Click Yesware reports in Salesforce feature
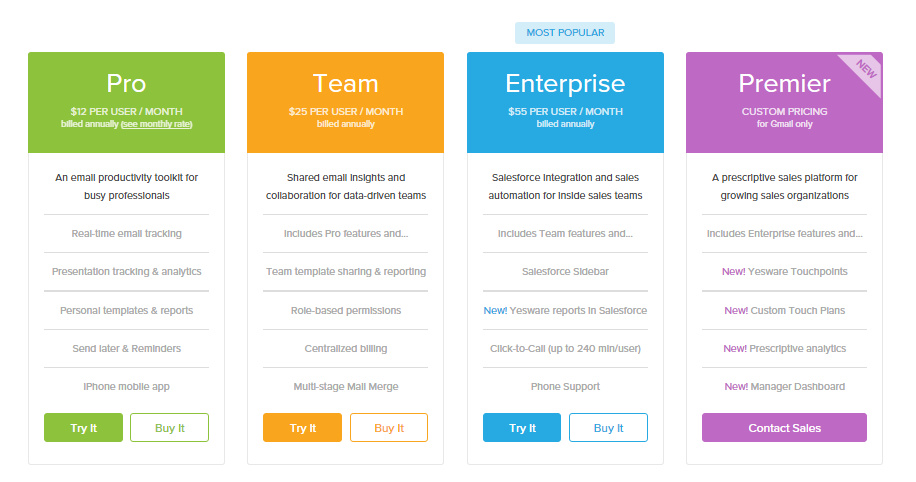The image size is (916, 482). tap(565, 310)
